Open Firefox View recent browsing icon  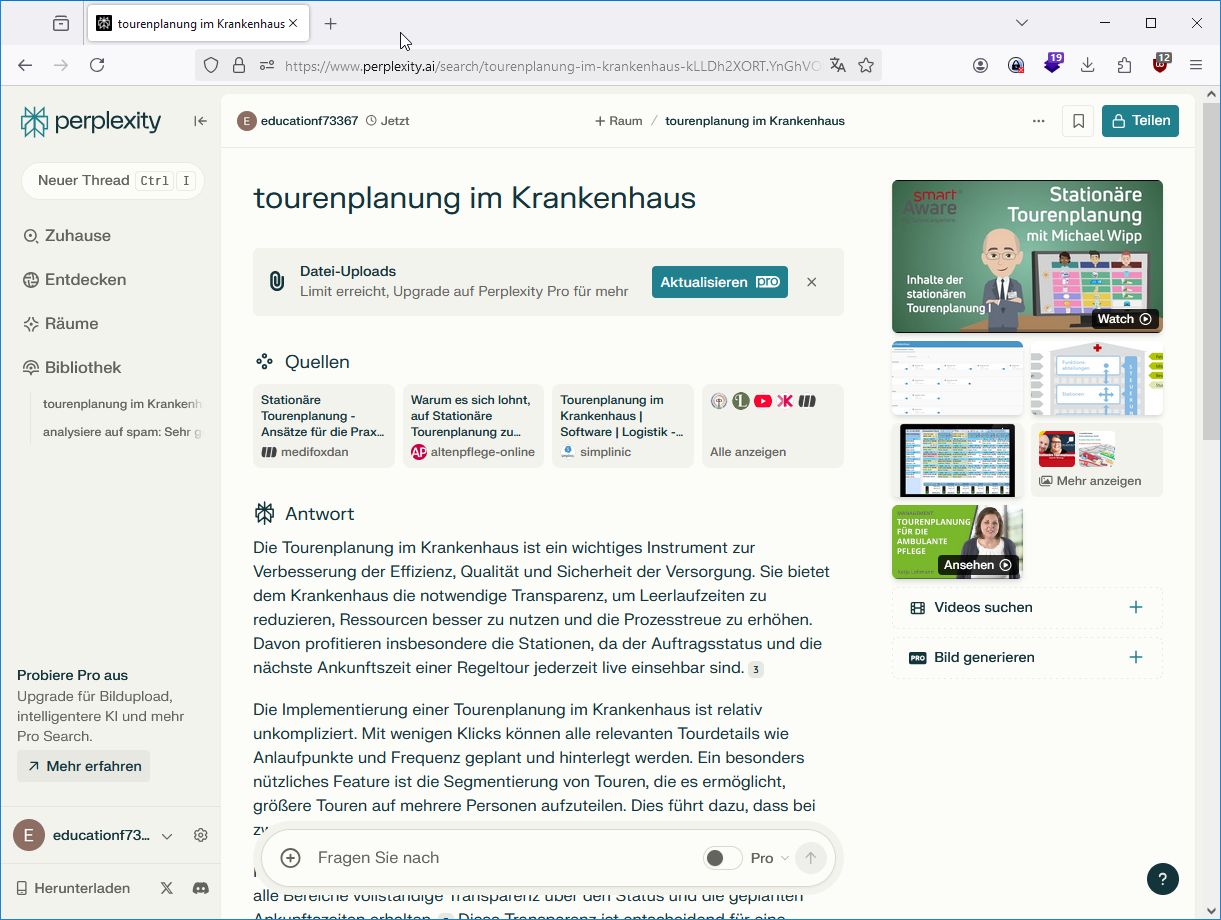61,23
